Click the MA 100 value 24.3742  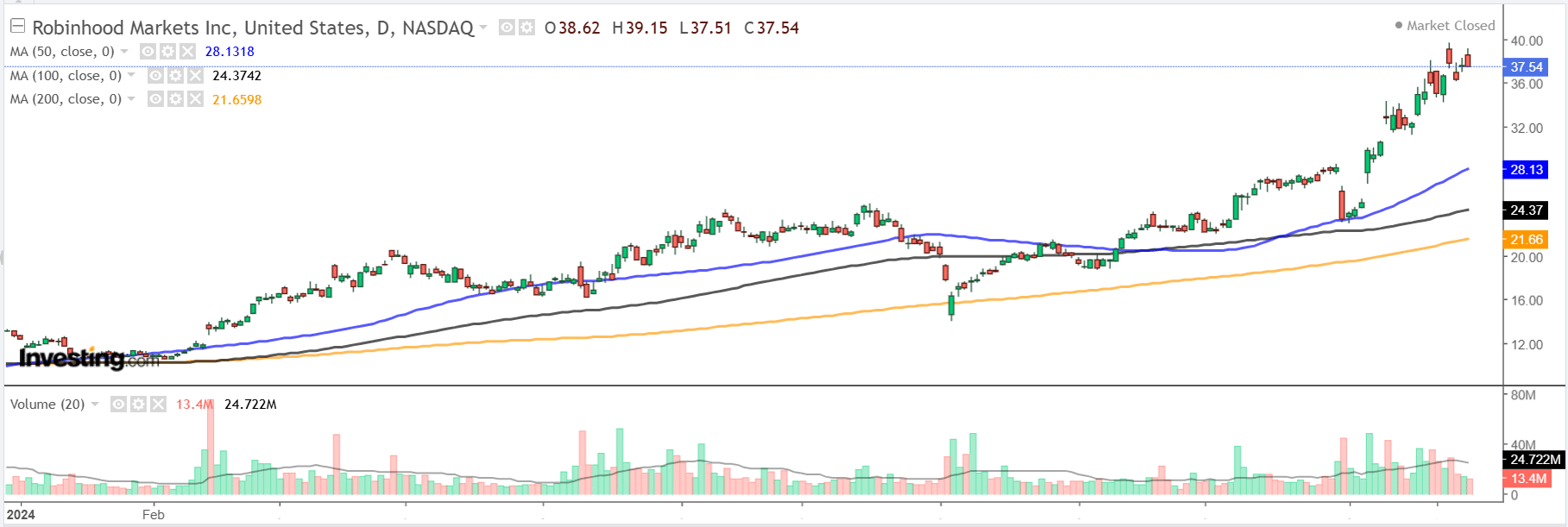[237, 76]
